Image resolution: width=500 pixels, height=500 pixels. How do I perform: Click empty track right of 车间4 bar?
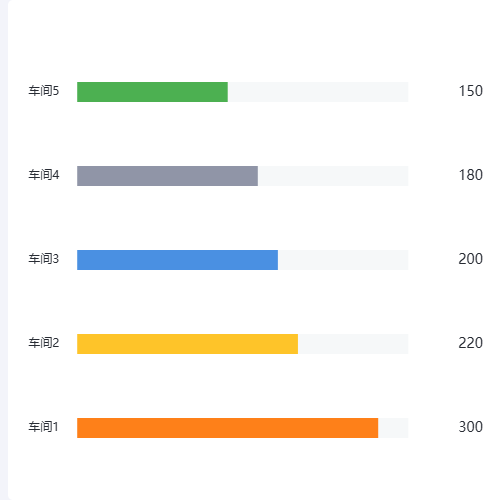[333, 176]
